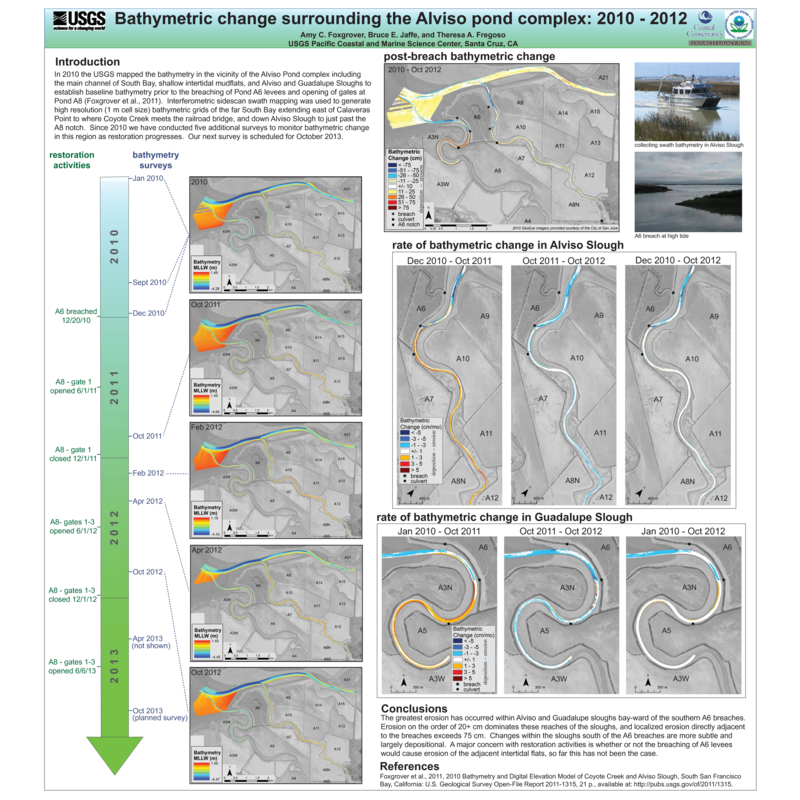Click the north arrow in the Dec 2010 - Oct 2011 Alviso map
The height and width of the screenshot is (800, 800).
point(410,493)
